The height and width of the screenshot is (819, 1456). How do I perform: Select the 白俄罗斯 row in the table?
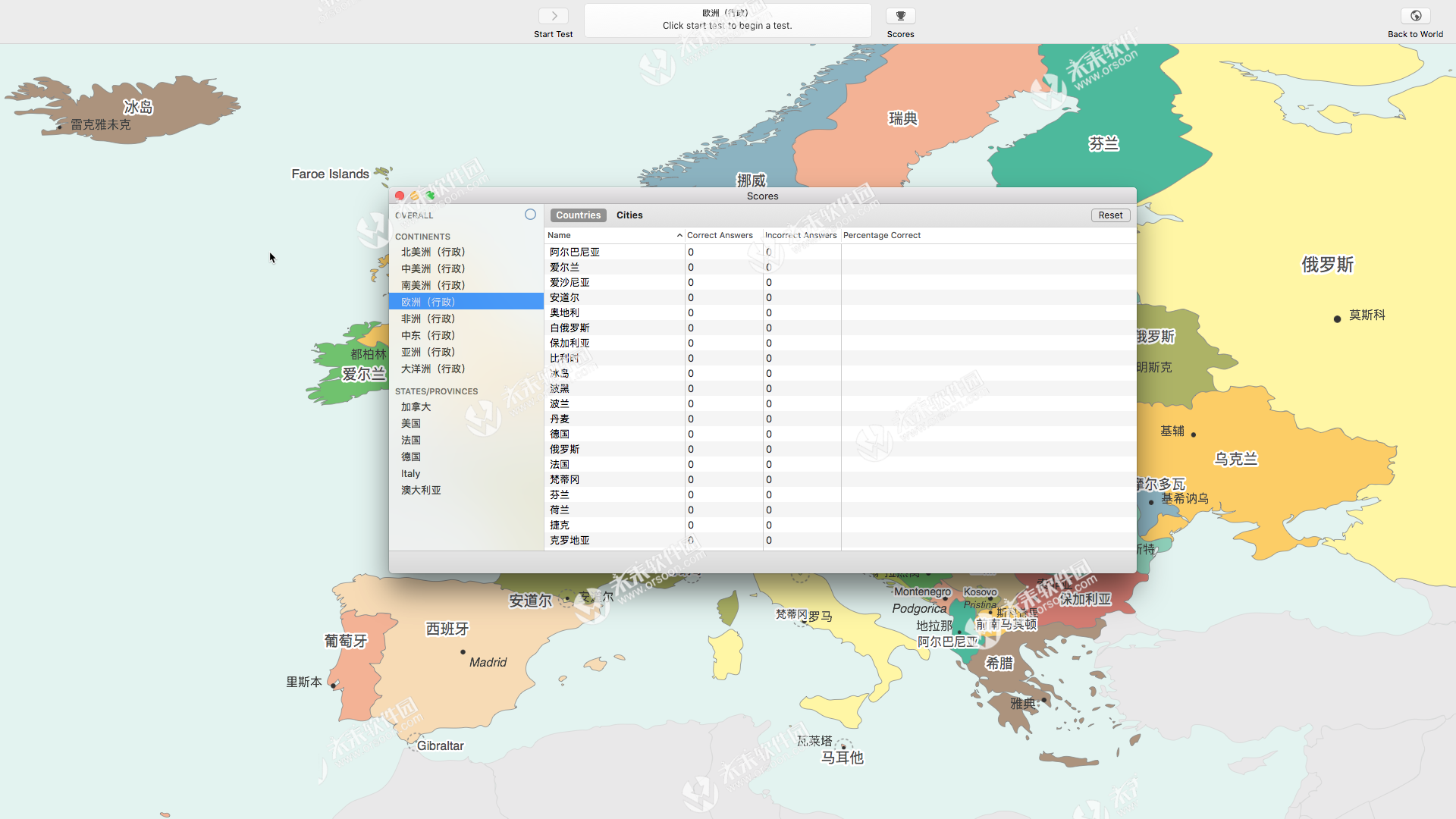click(x=840, y=328)
